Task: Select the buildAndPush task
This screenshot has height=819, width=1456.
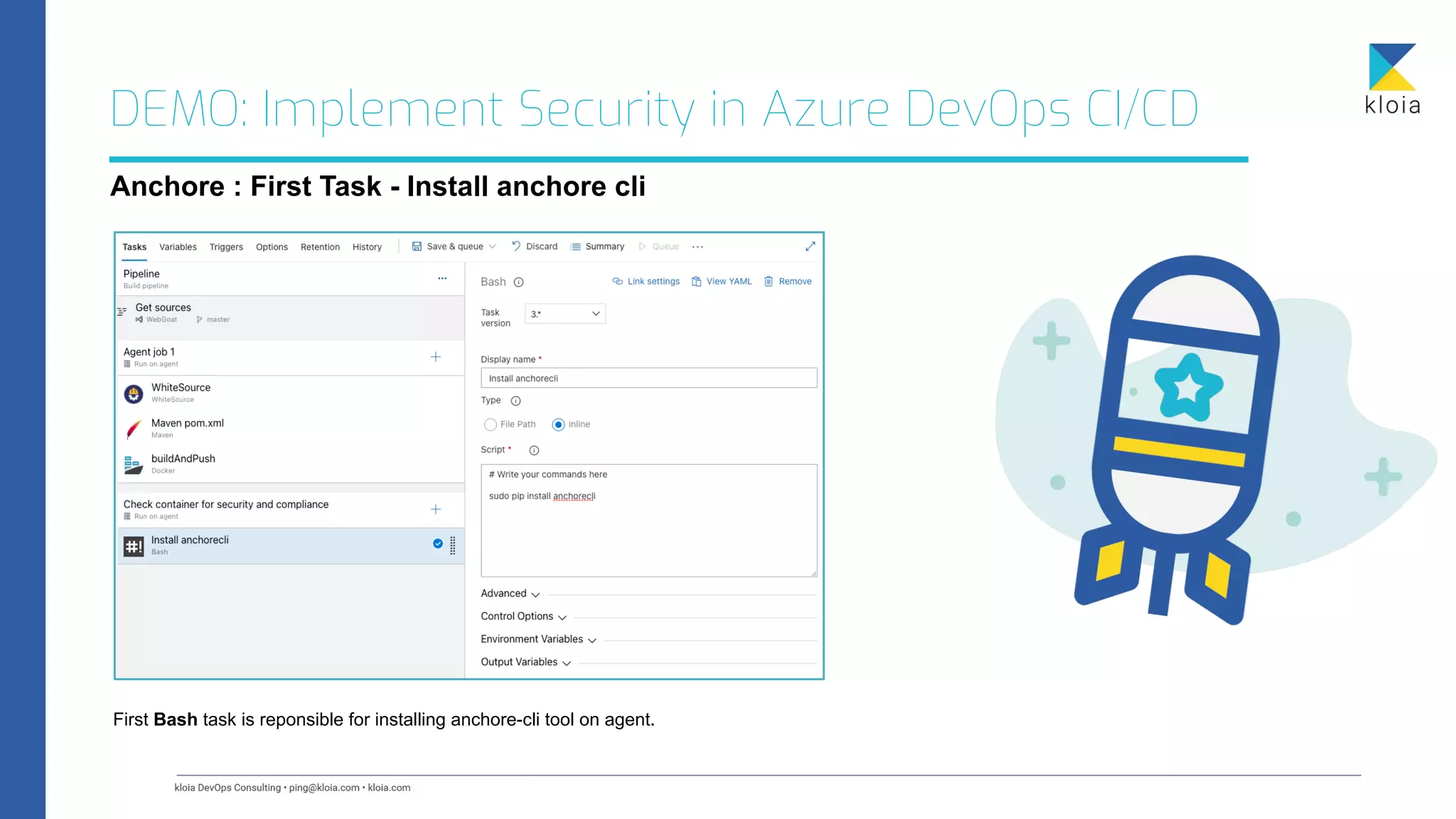Action: (290, 464)
